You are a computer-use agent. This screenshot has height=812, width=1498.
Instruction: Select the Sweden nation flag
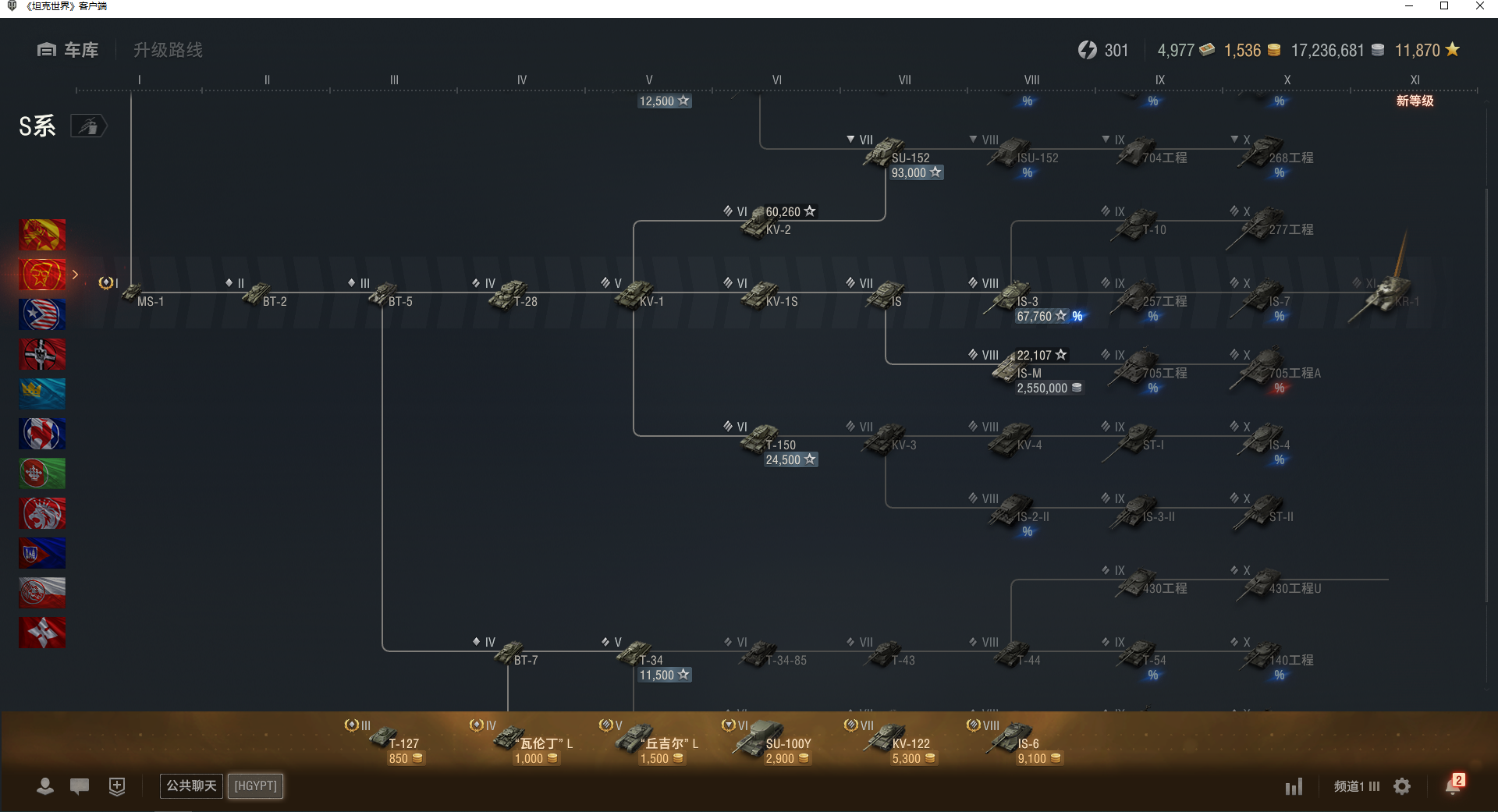coord(42,394)
